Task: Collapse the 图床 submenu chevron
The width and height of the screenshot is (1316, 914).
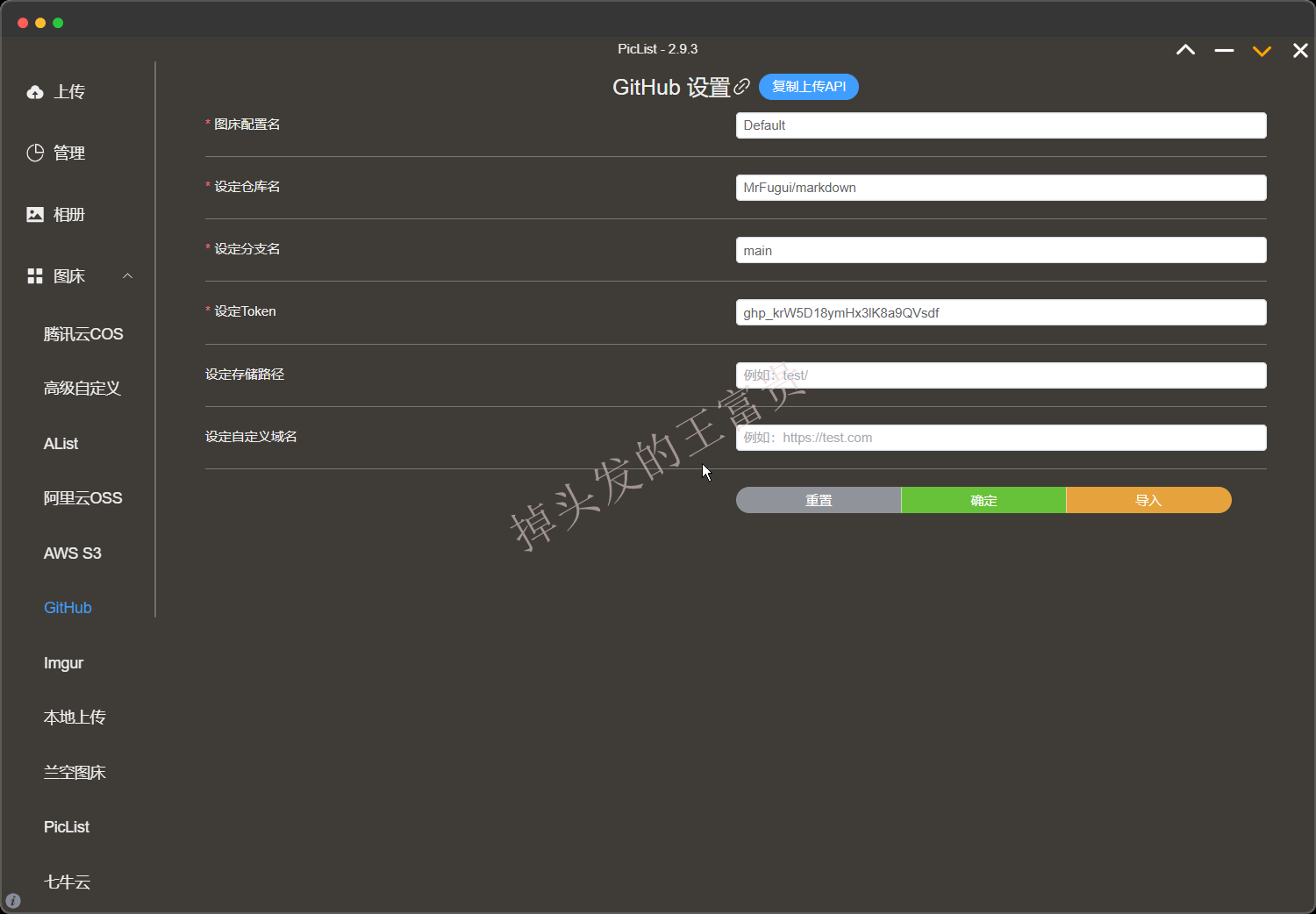Action: pos(127,275)
